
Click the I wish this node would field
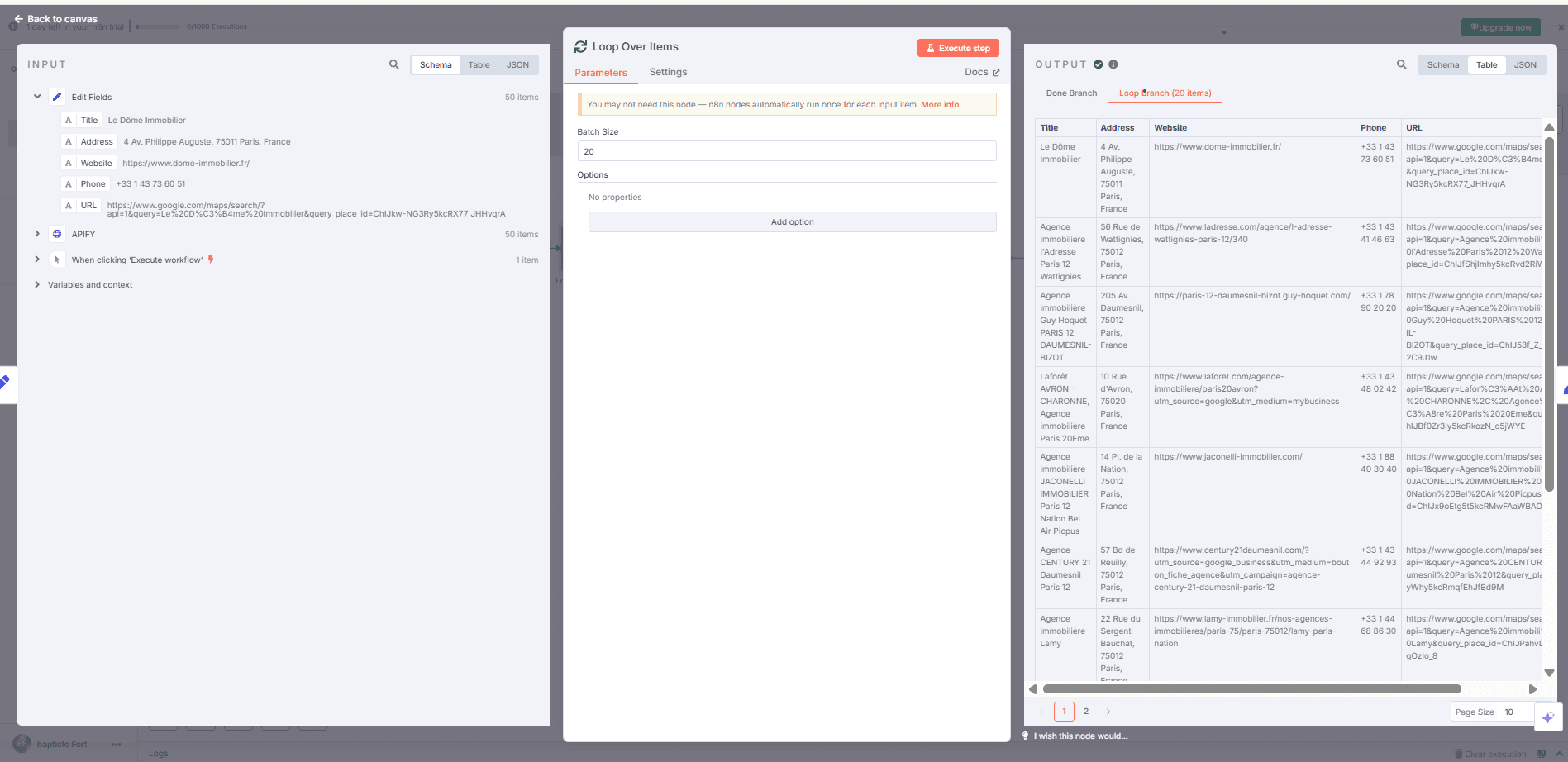click(x=1080, y=736)
